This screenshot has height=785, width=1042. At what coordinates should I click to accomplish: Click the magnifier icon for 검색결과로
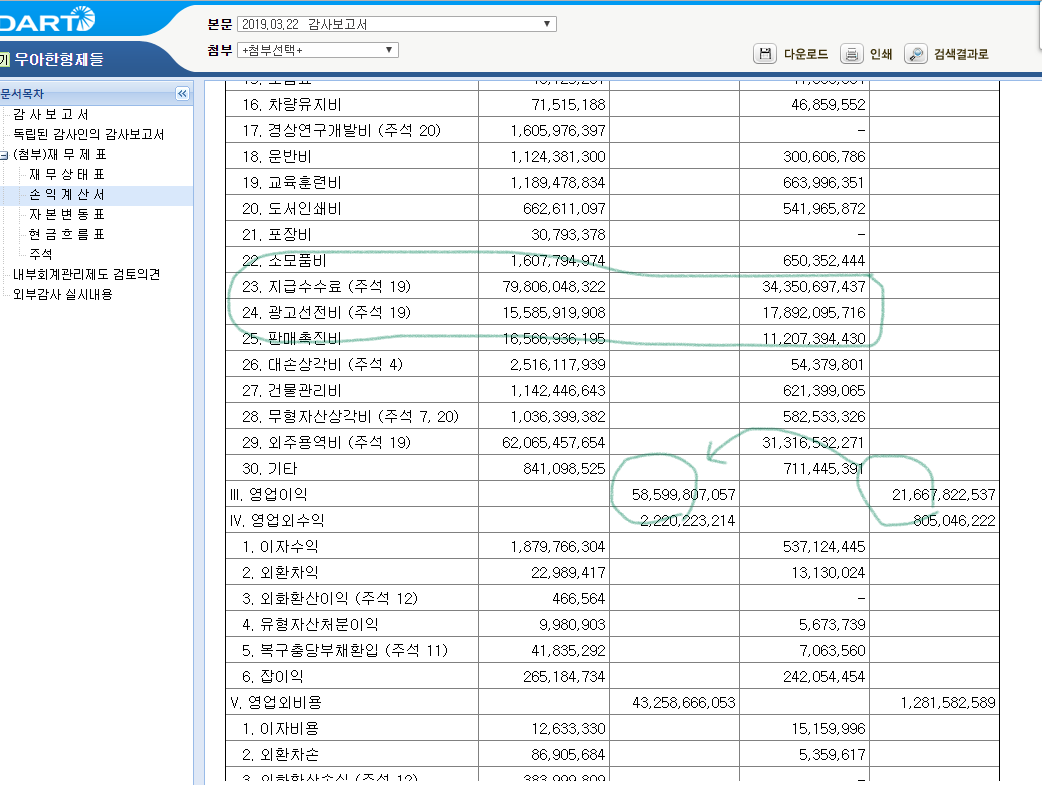click(916, 54)
